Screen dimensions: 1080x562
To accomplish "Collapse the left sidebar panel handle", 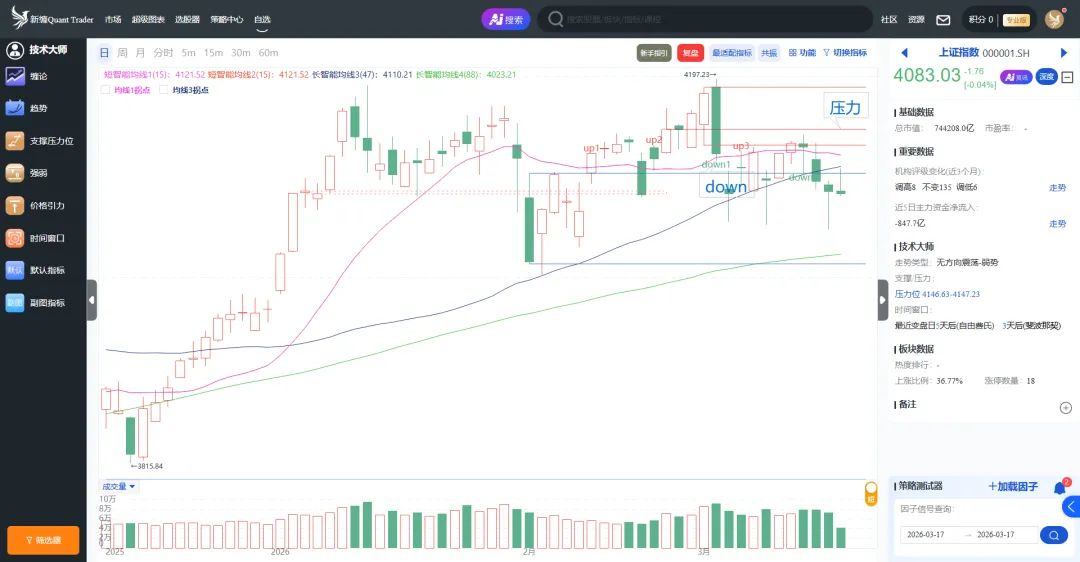I will pos(92,300).
